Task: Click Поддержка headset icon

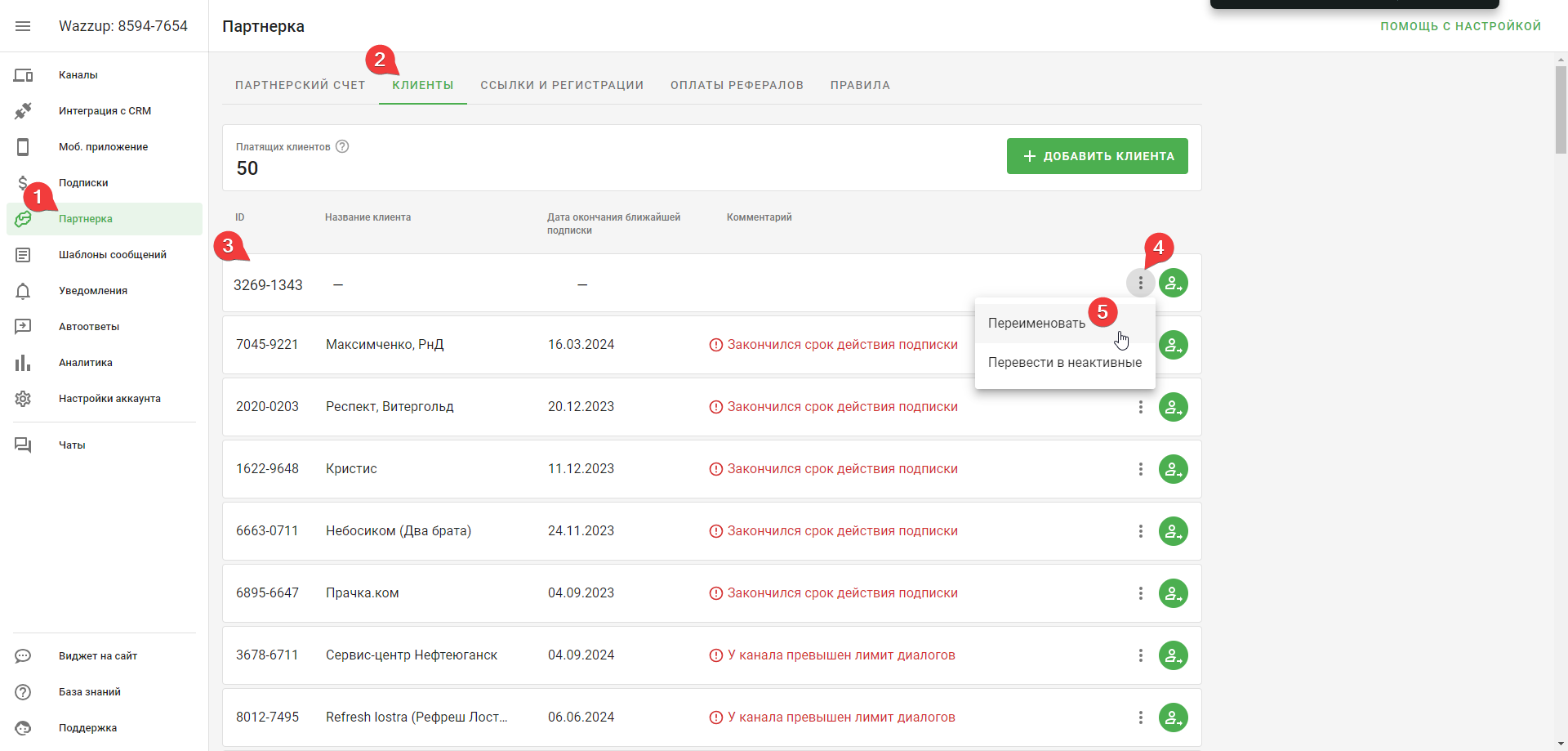Action: (x=23, y=728)
